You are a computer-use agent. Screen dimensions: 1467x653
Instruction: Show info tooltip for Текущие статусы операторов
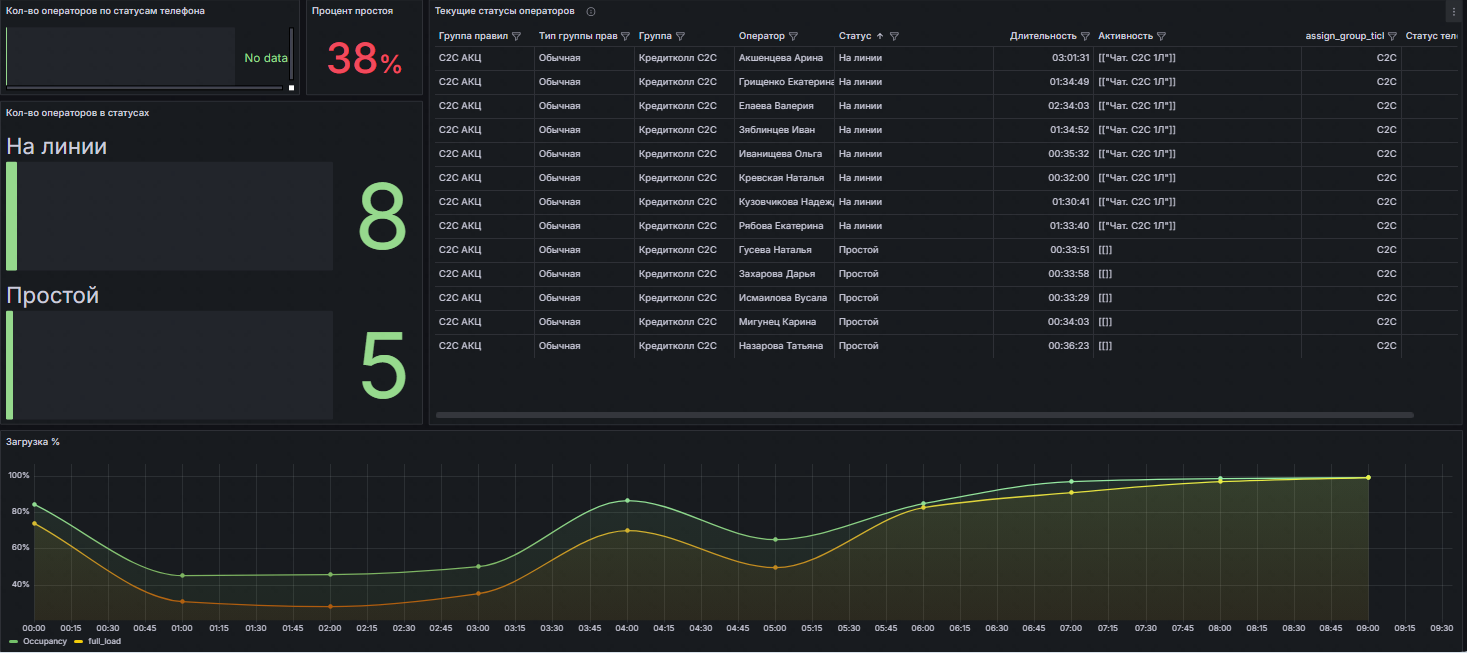591,11
